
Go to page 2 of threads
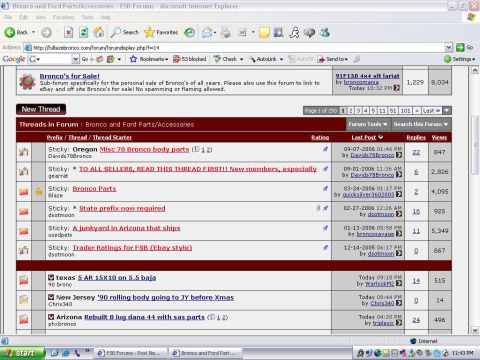[x=351, y=110]
